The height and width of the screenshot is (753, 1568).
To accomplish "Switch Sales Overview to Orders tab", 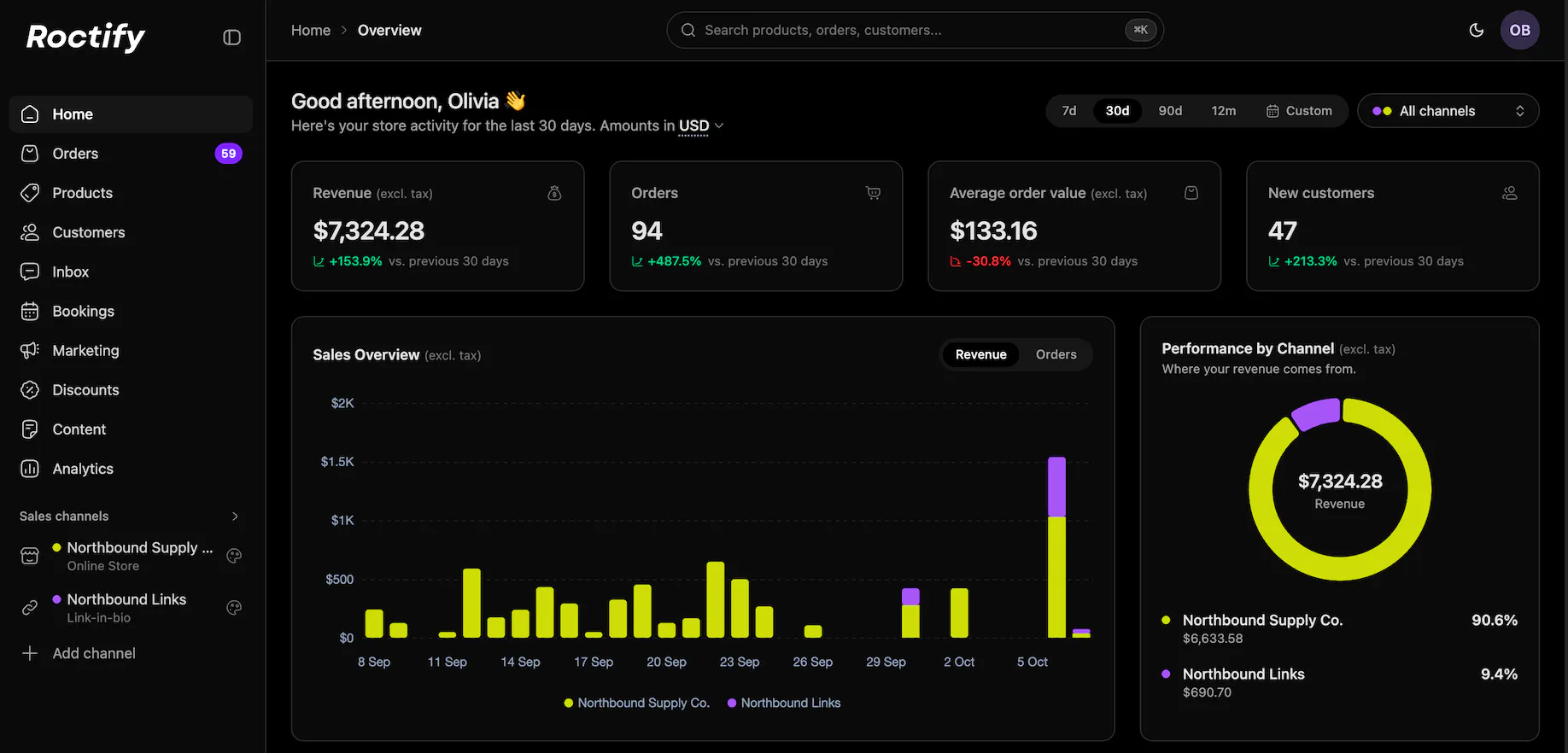I will (1056, 354).
